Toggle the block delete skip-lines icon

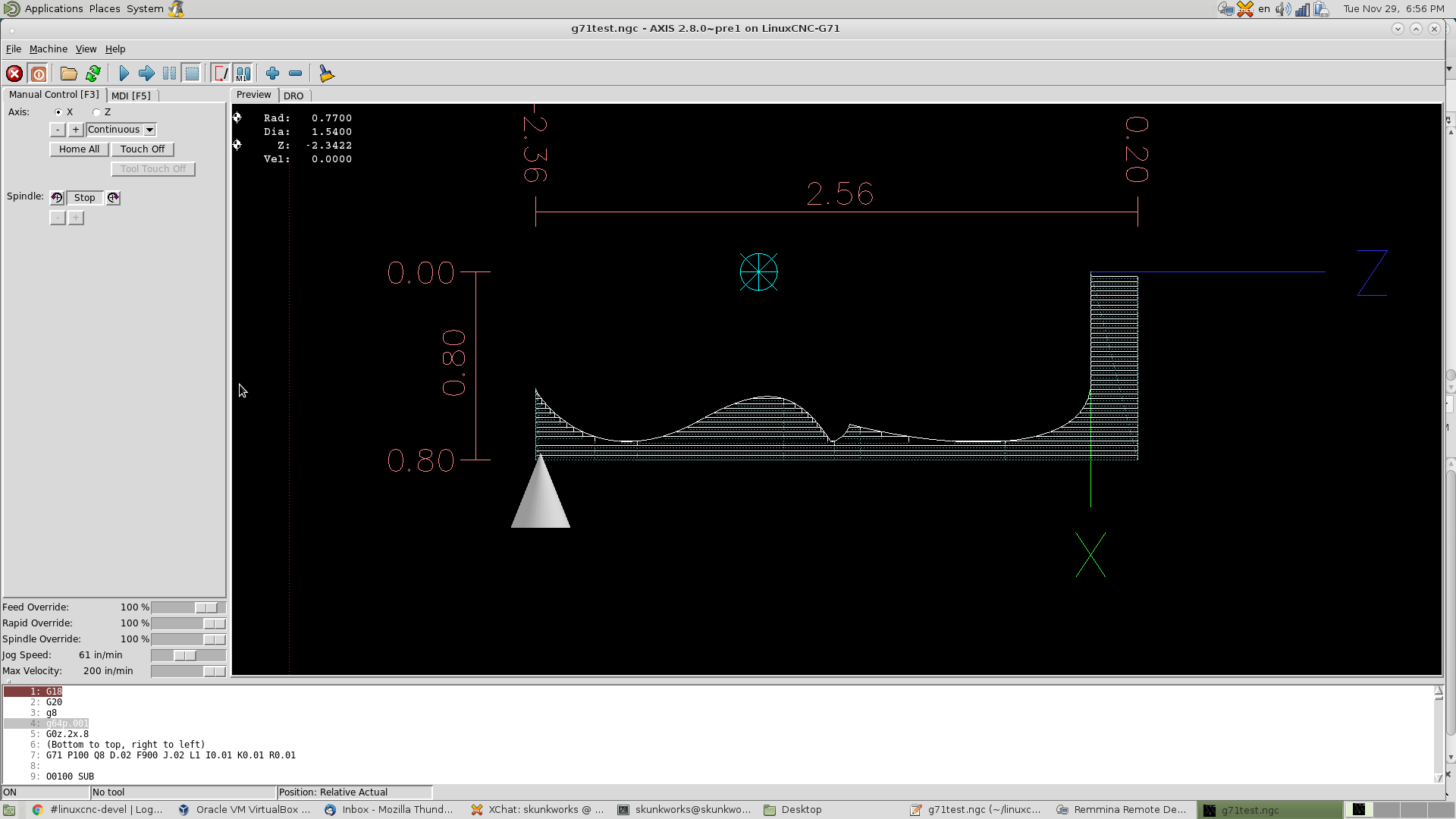point(221,74)
